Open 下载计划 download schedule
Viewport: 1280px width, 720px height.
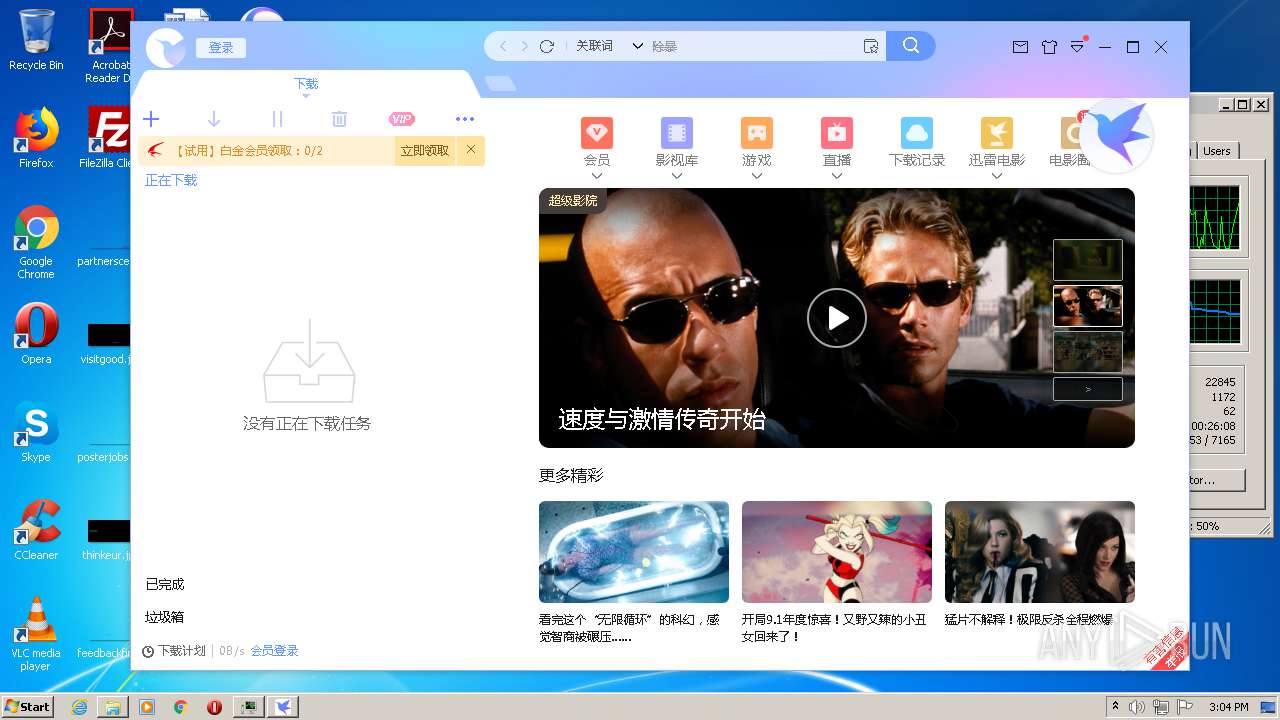click(x=174, y=651)
